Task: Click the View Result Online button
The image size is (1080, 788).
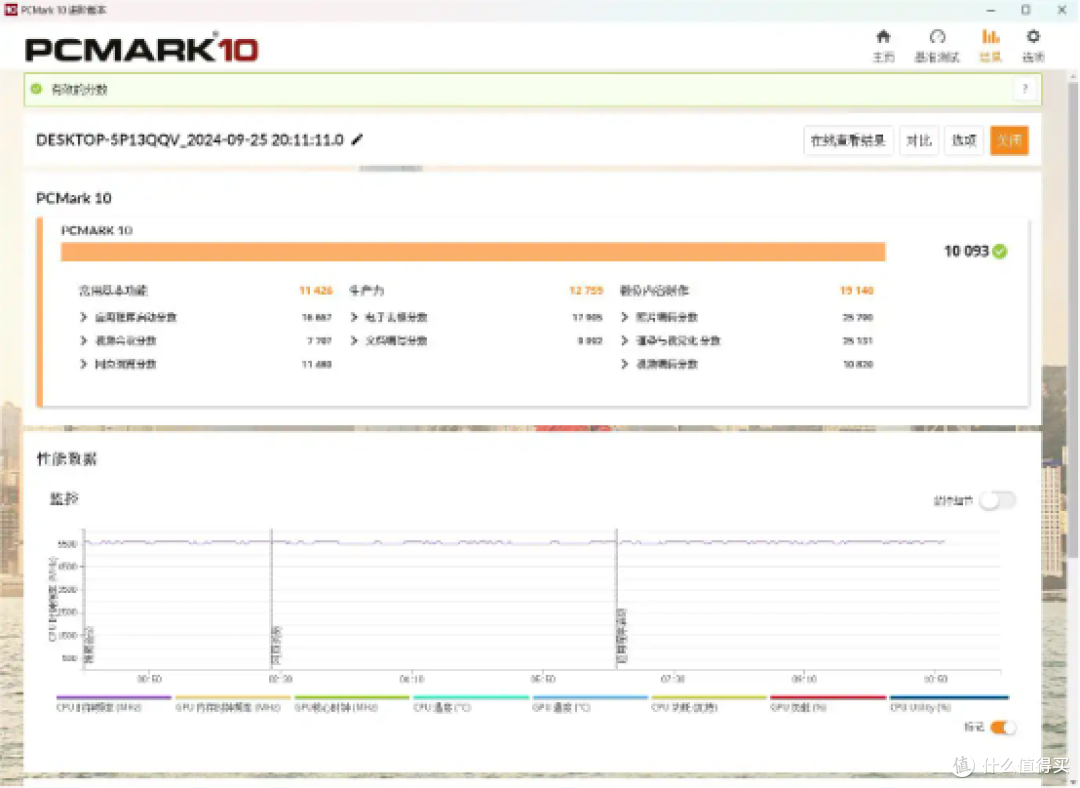Action: pyautogui.click(x=848, y=141)
